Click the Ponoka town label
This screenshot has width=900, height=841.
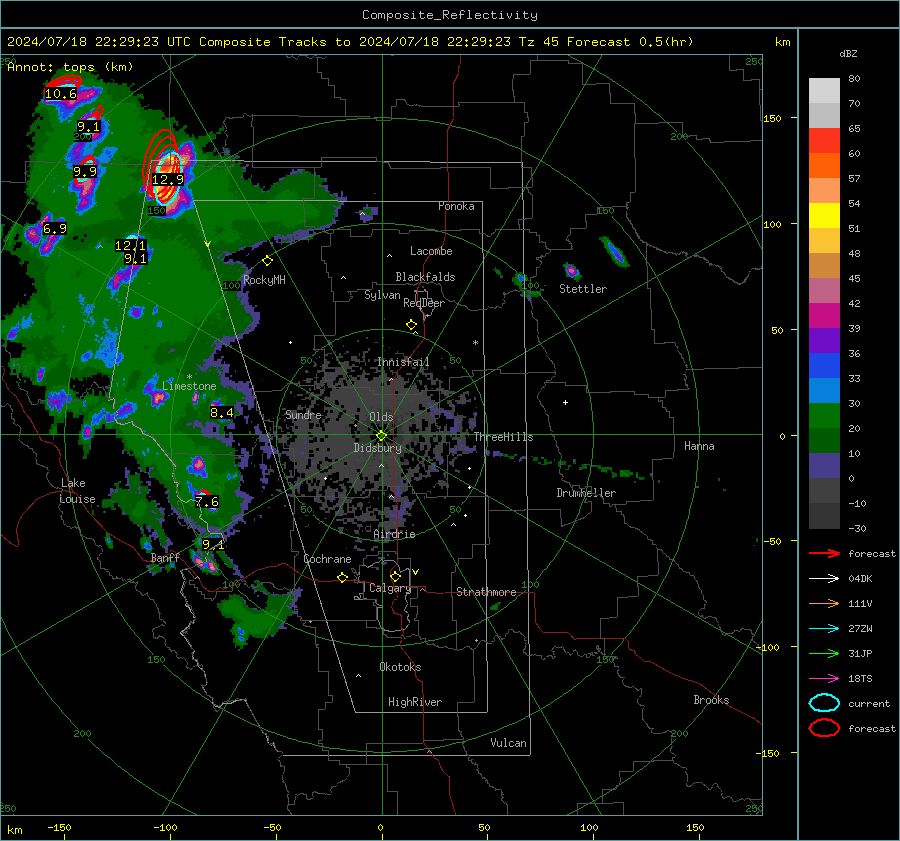click(456, 206)
